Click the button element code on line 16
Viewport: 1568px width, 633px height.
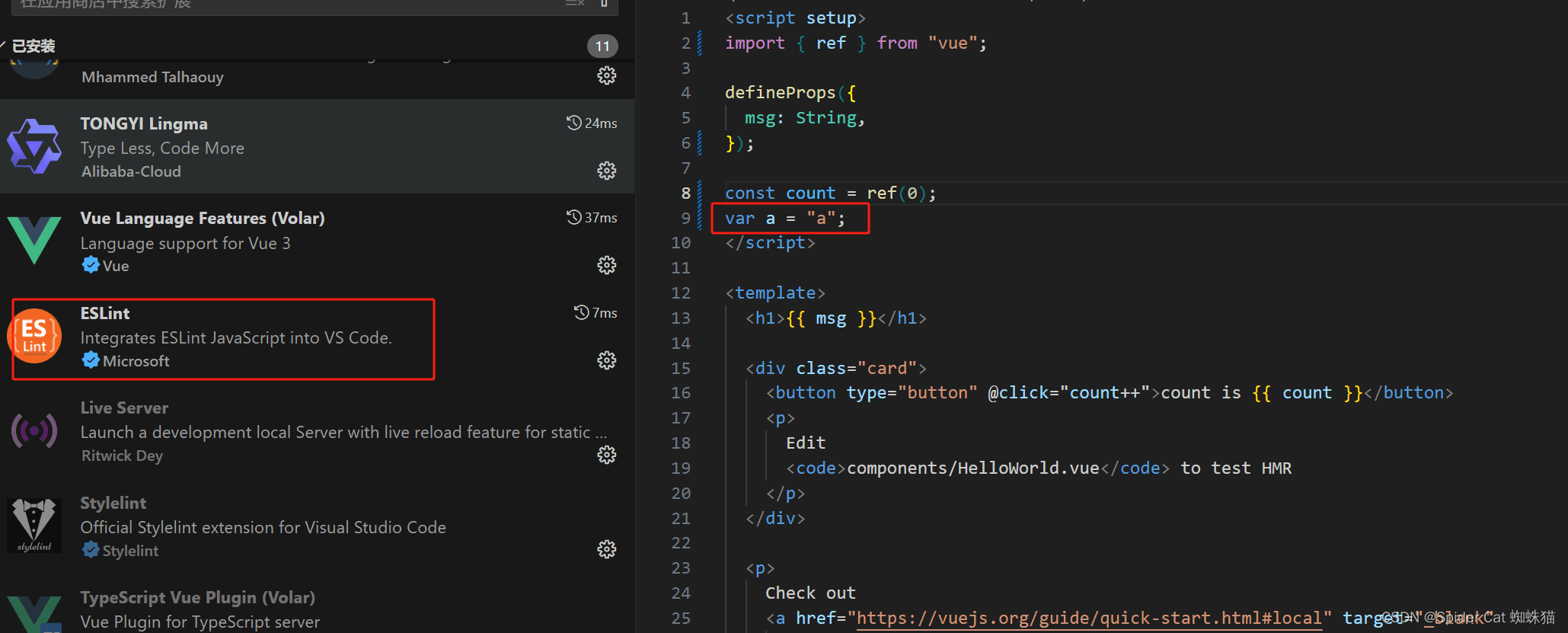click(x=1110, y=392)
